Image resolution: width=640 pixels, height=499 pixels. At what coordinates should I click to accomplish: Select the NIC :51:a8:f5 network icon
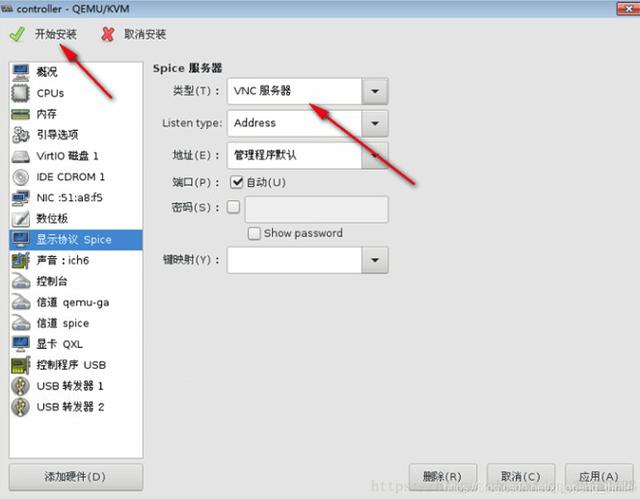click(x=21, y=198)
